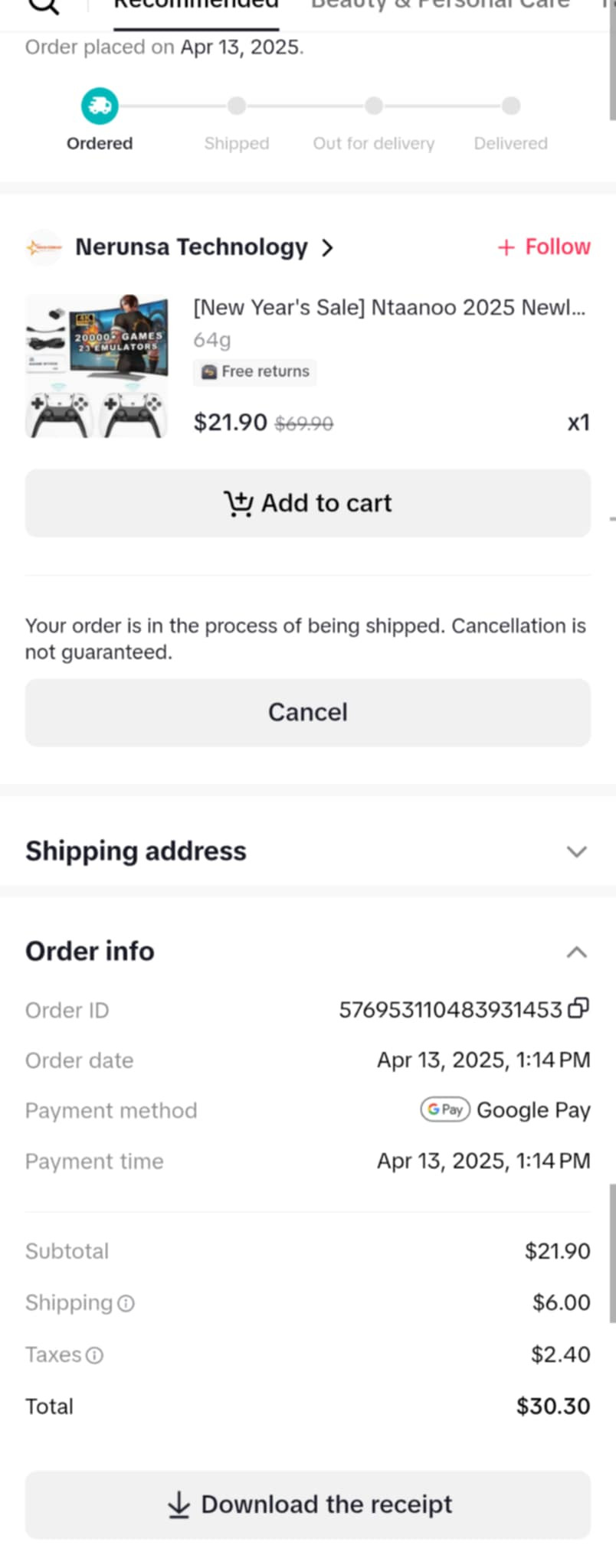
Task: Open Nerunsa Technology shop via chevron
Action: [327, 247]
